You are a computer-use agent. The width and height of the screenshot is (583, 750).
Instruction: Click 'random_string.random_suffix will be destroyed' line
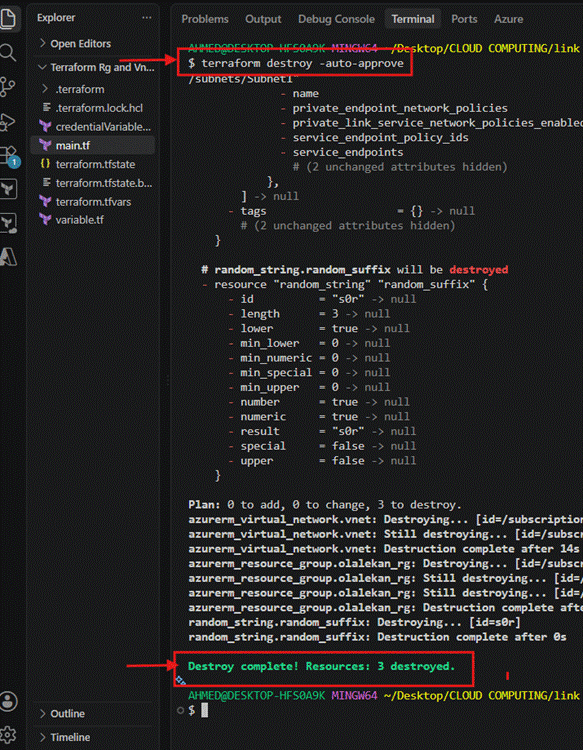(354, 270)
